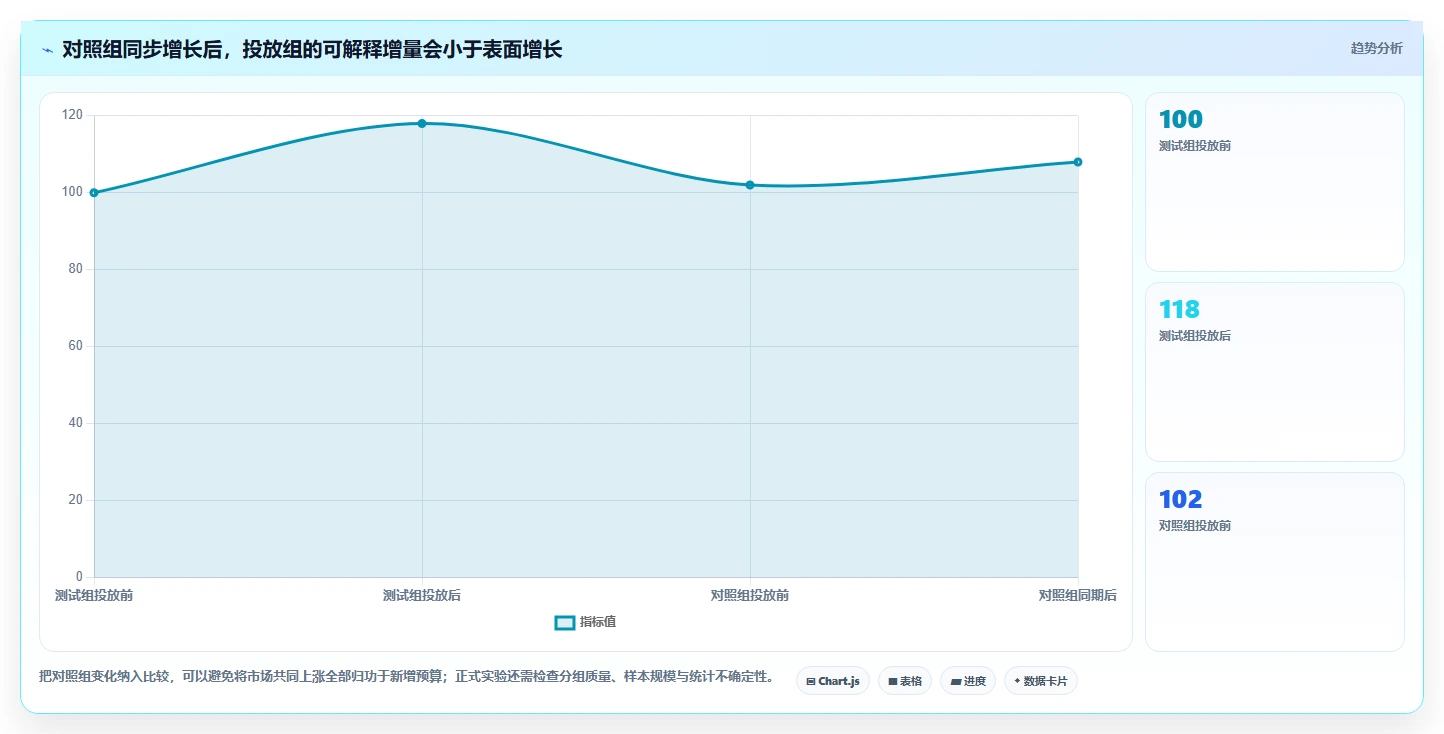Click the 对照组同期后 data point on the line
The height and width of the screenshot is (734, 1444).
pyautogui.click(x=1078, y=162)
